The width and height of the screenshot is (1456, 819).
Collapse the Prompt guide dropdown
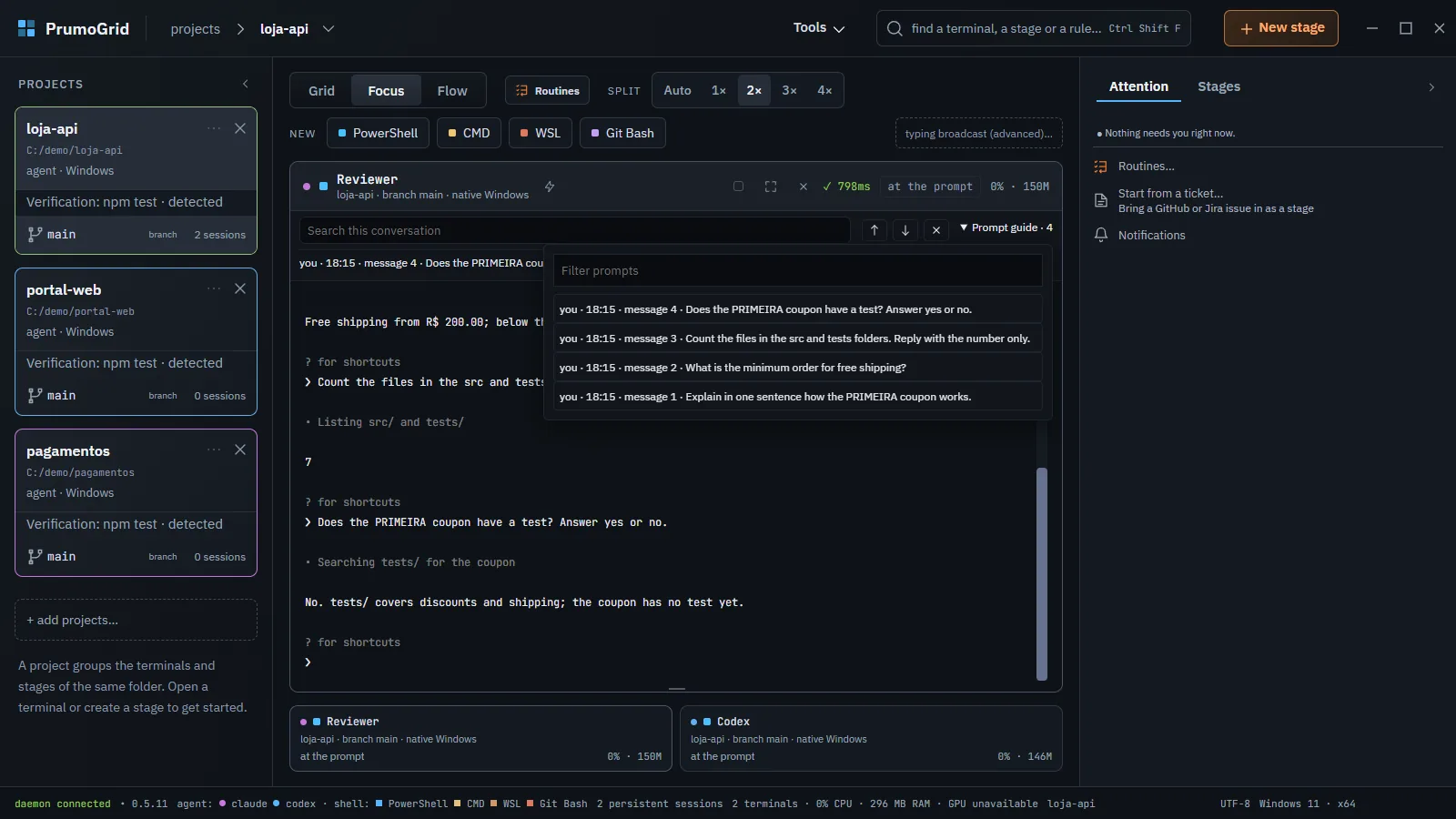click(x=1006, y=227)
